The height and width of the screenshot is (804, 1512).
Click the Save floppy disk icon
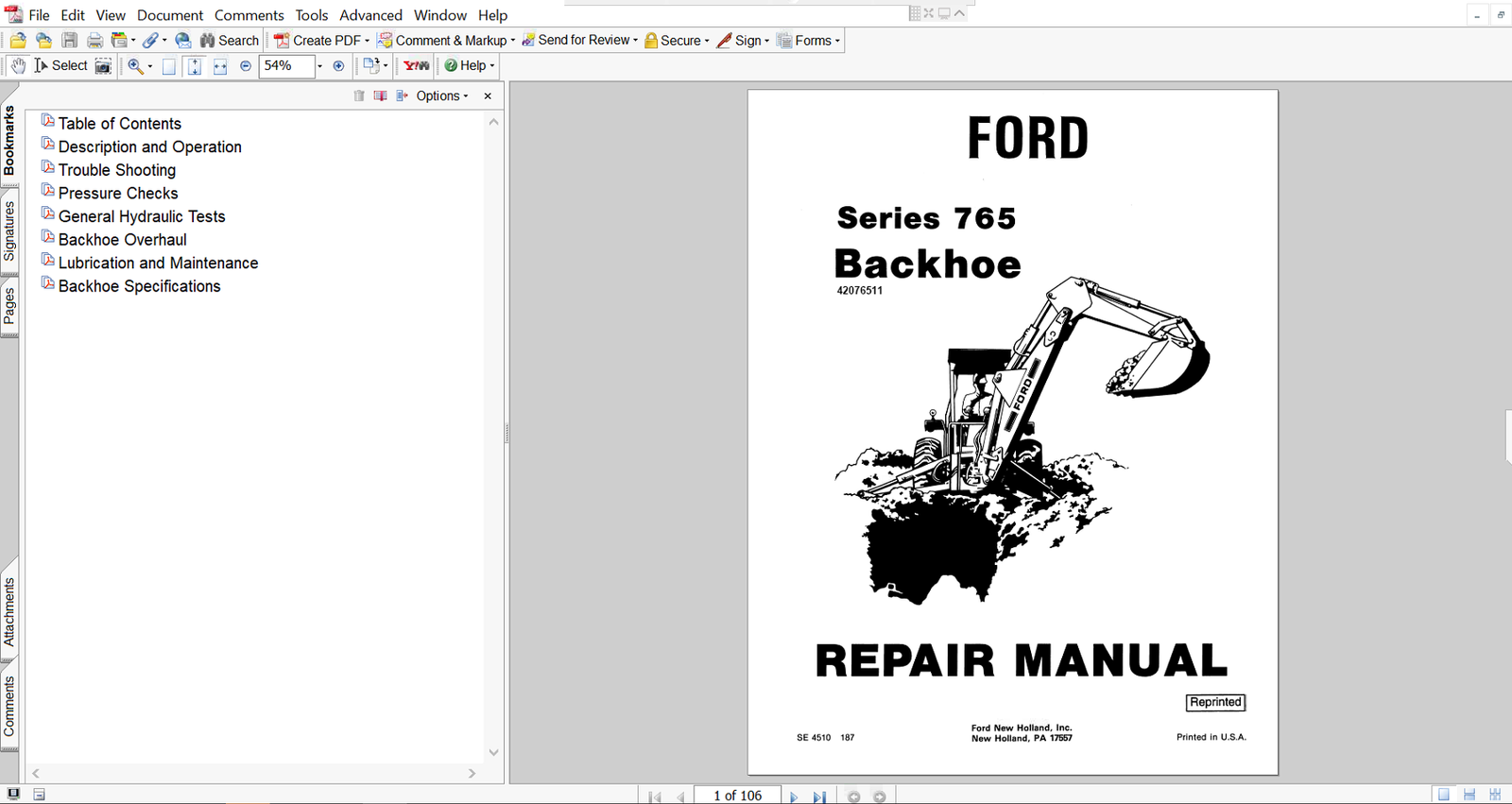point(69,41)
